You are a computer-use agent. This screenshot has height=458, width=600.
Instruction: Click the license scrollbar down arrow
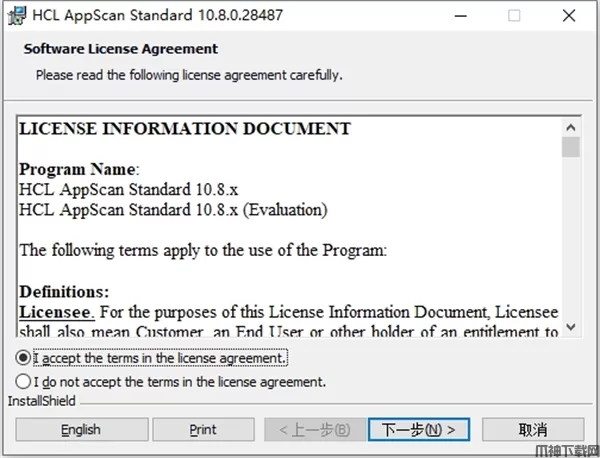coord(571,327)
